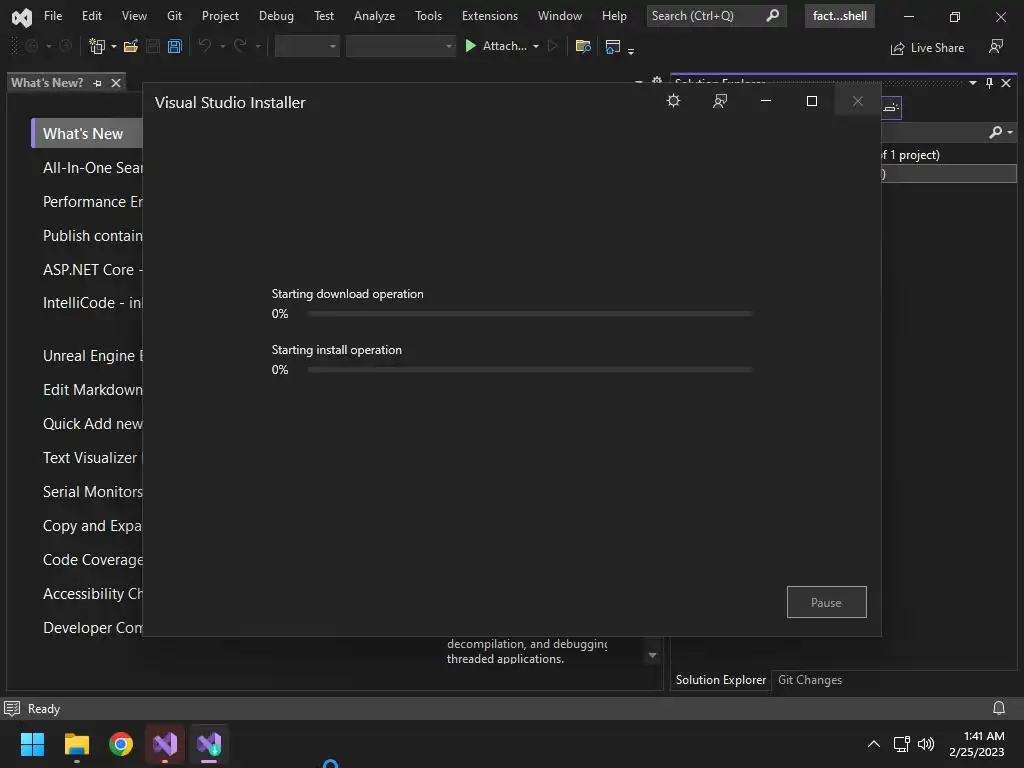The width and height of the screenshot is (1024, 768).
Task: Expand Solution Explorer search options arrow
Action: point(1010,132)
